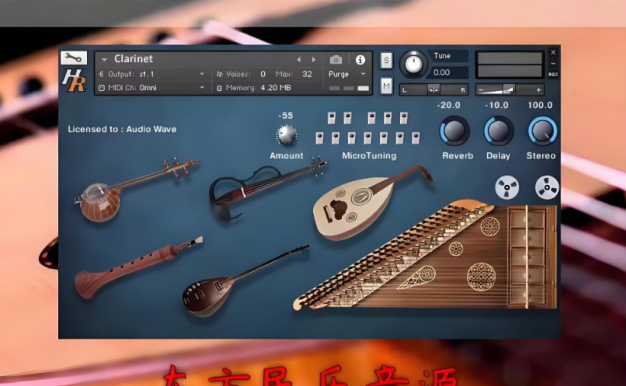Image resolution: width=626 pixels, height=386 pixels.
Task: Click Licensed to : Audio Wave text
Action: 122,129
